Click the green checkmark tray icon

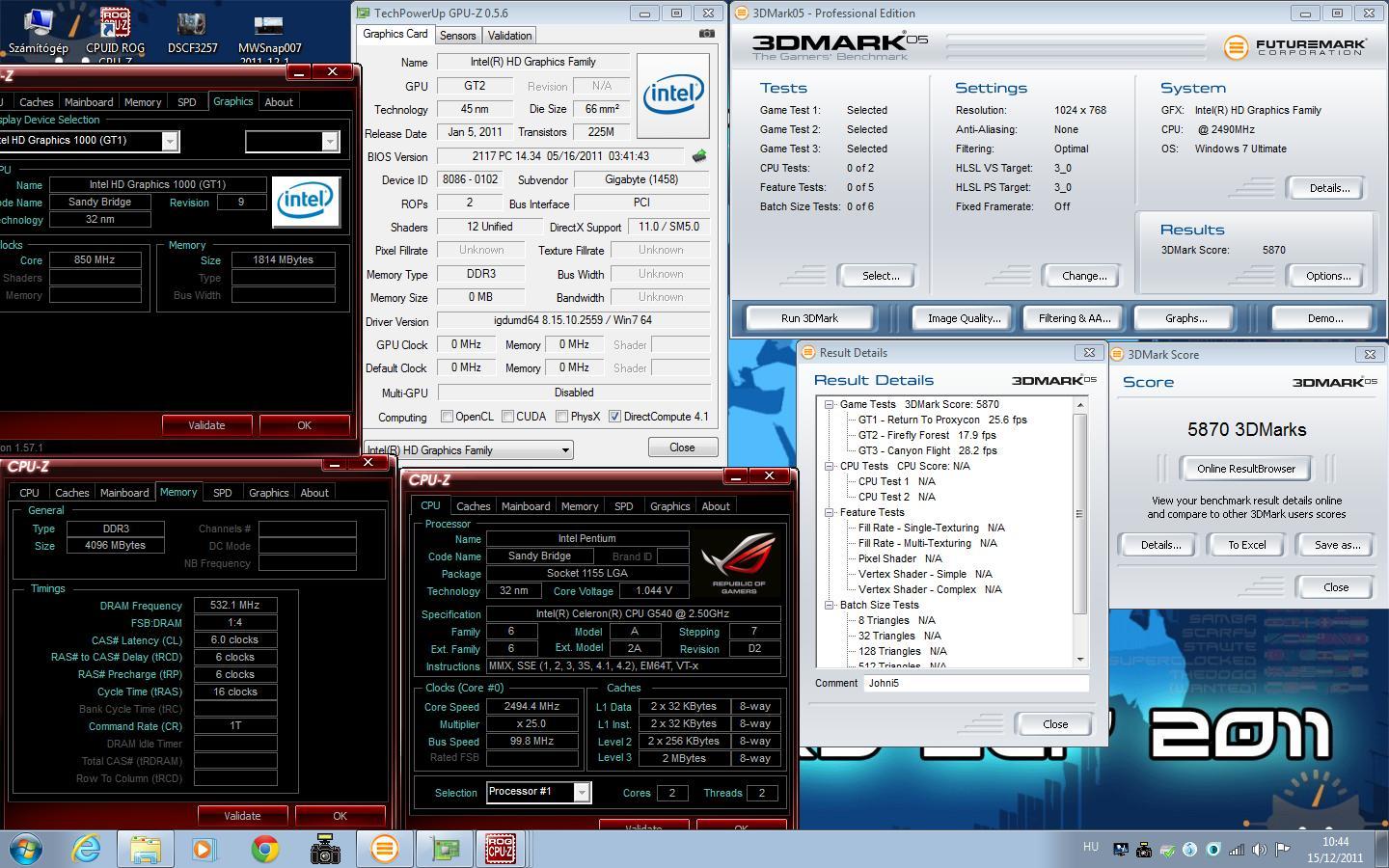click(x=1167, y=850)
